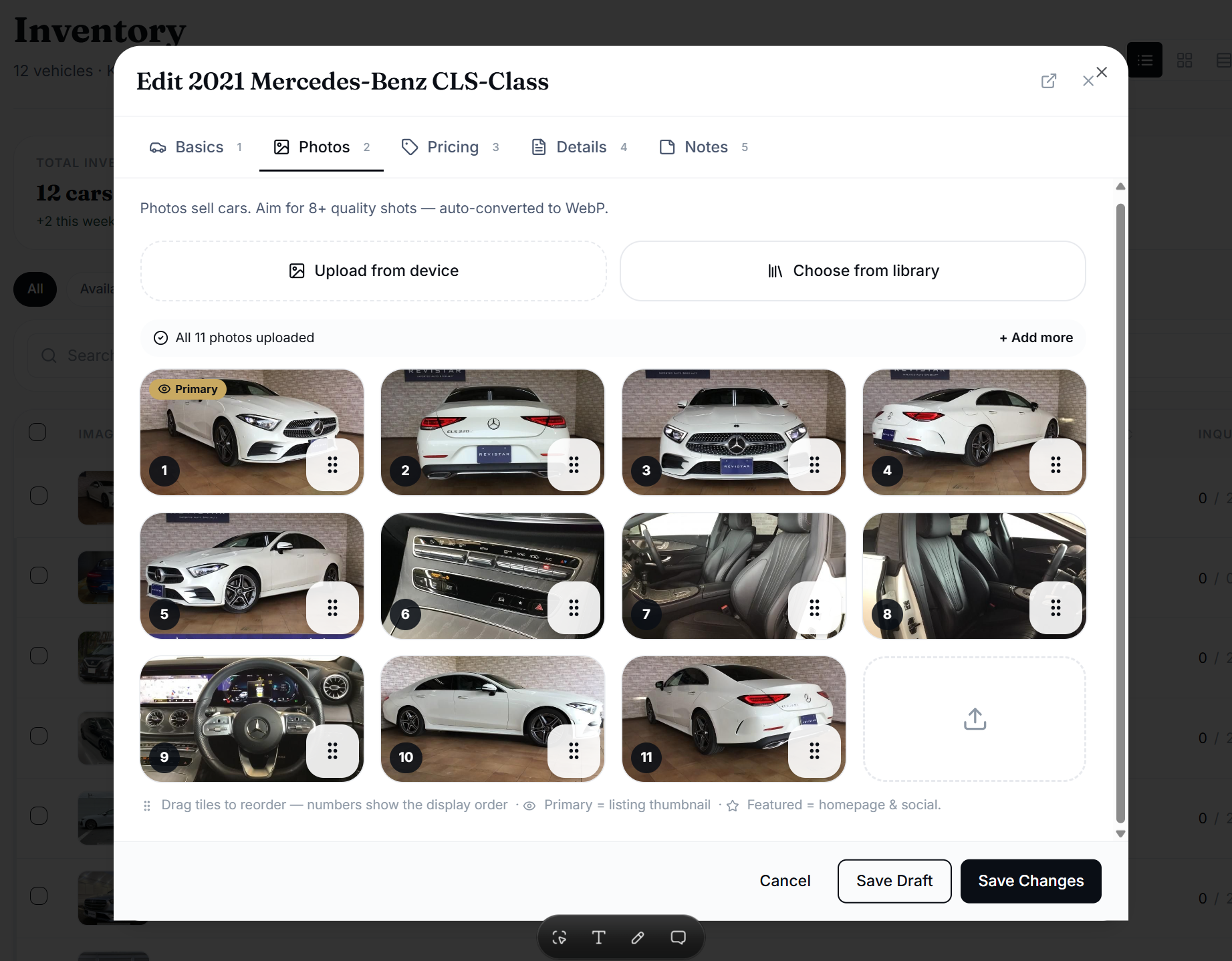Tick the third vehicle row checkbox in Inventory
1232x961 pixels.
pos(38,656)
